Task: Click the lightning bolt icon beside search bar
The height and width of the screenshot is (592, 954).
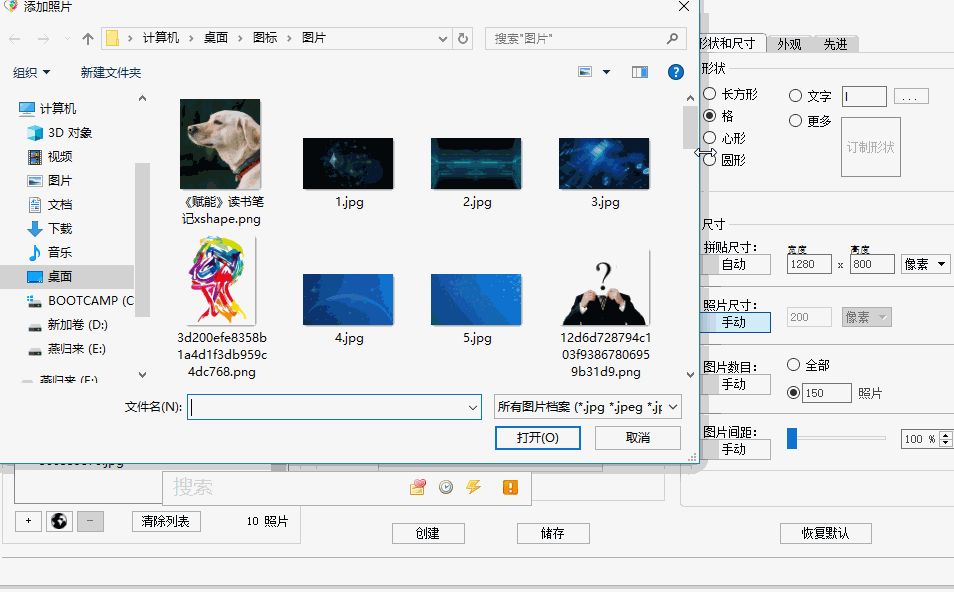Action: (x=473, y=487)
